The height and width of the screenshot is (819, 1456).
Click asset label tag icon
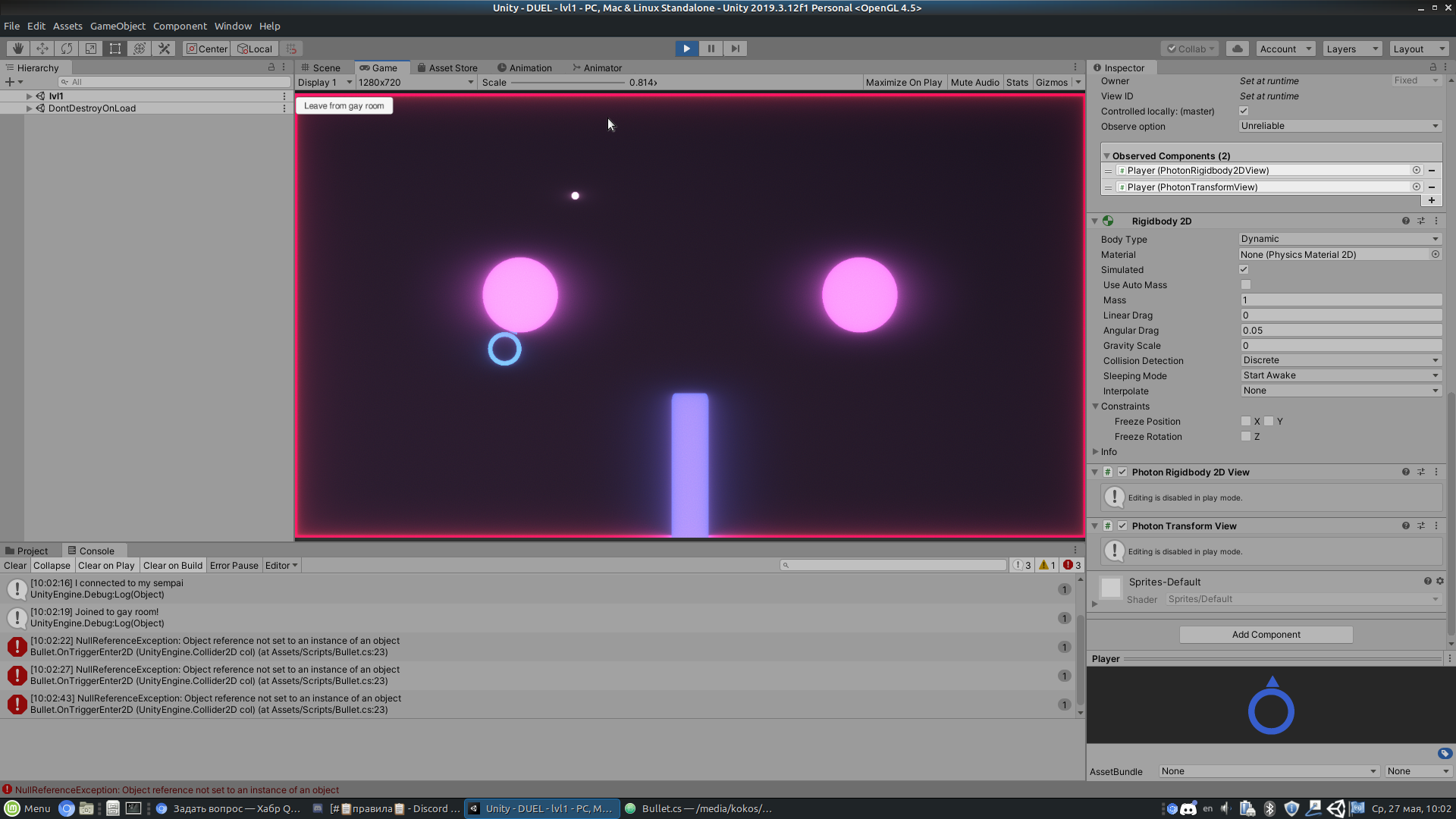[1445, 753]
